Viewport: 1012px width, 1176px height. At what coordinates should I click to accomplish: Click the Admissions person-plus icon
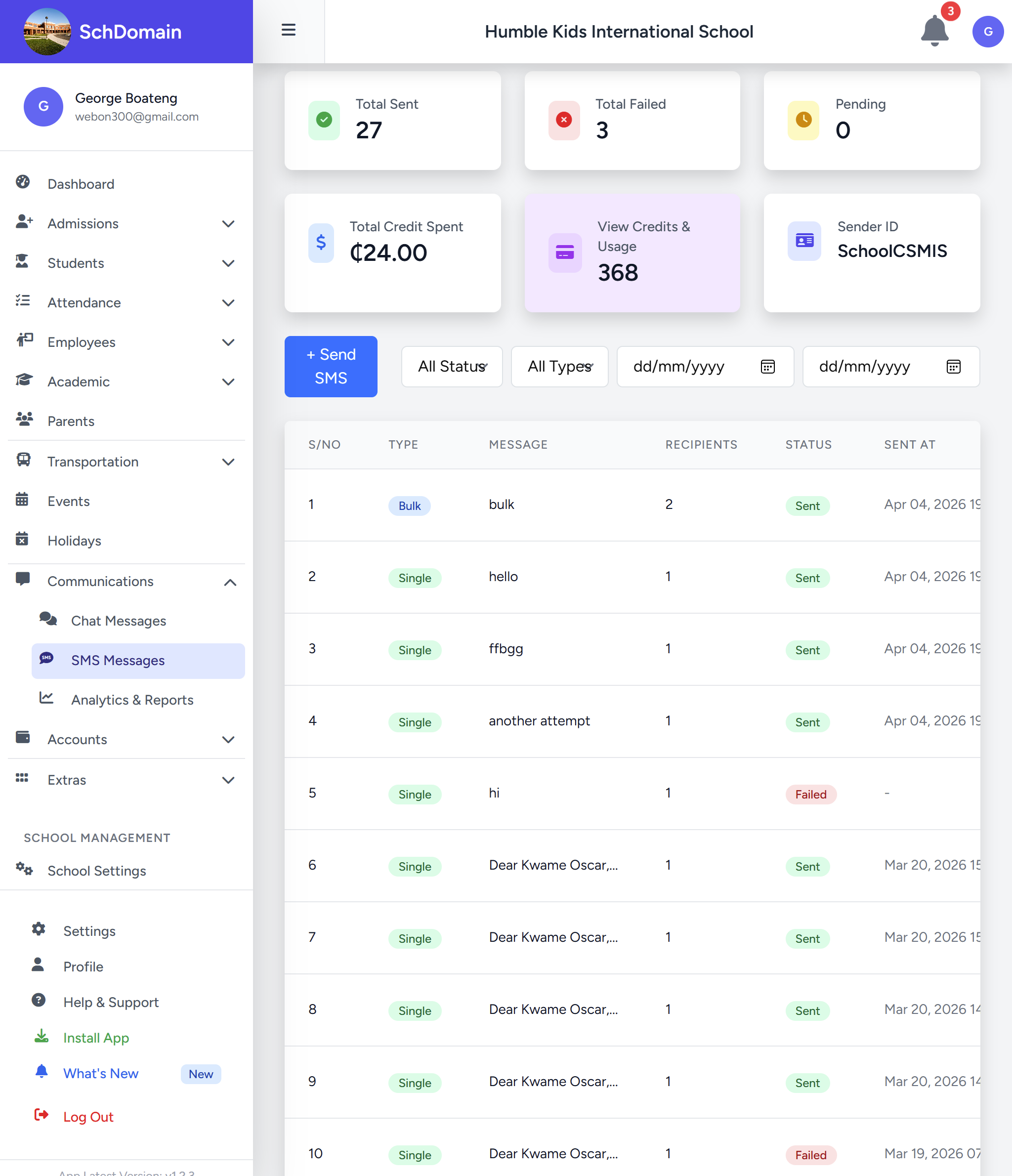tap(24, 221)
